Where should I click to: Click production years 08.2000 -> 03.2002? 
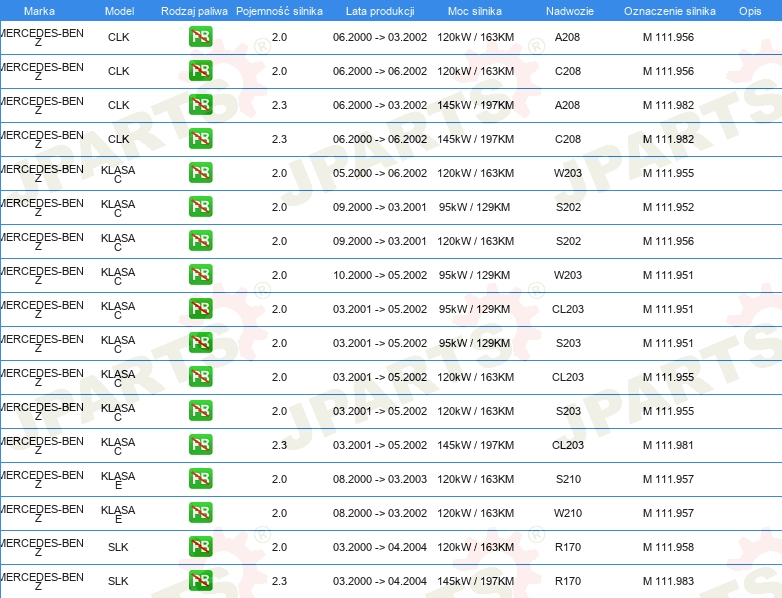(380, 513)
